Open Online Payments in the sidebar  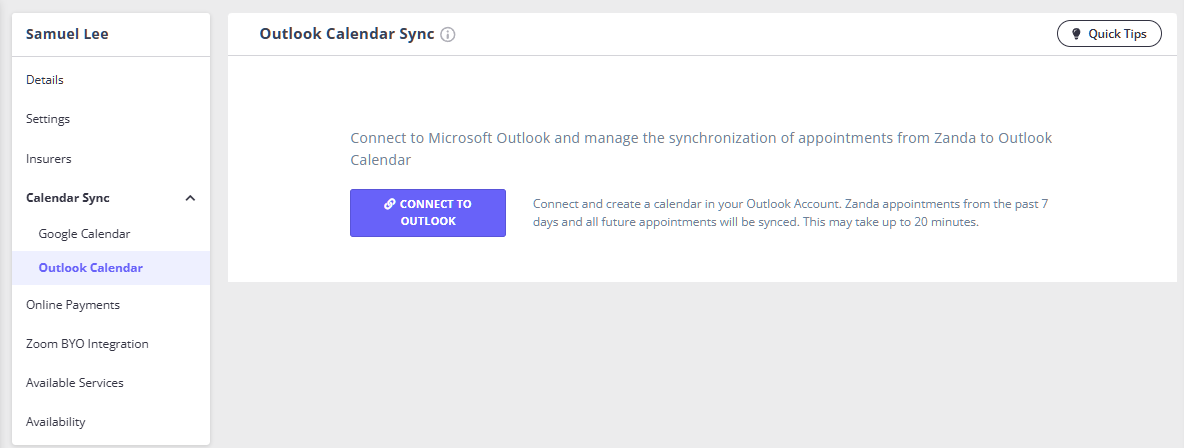[x=73, y=305]
